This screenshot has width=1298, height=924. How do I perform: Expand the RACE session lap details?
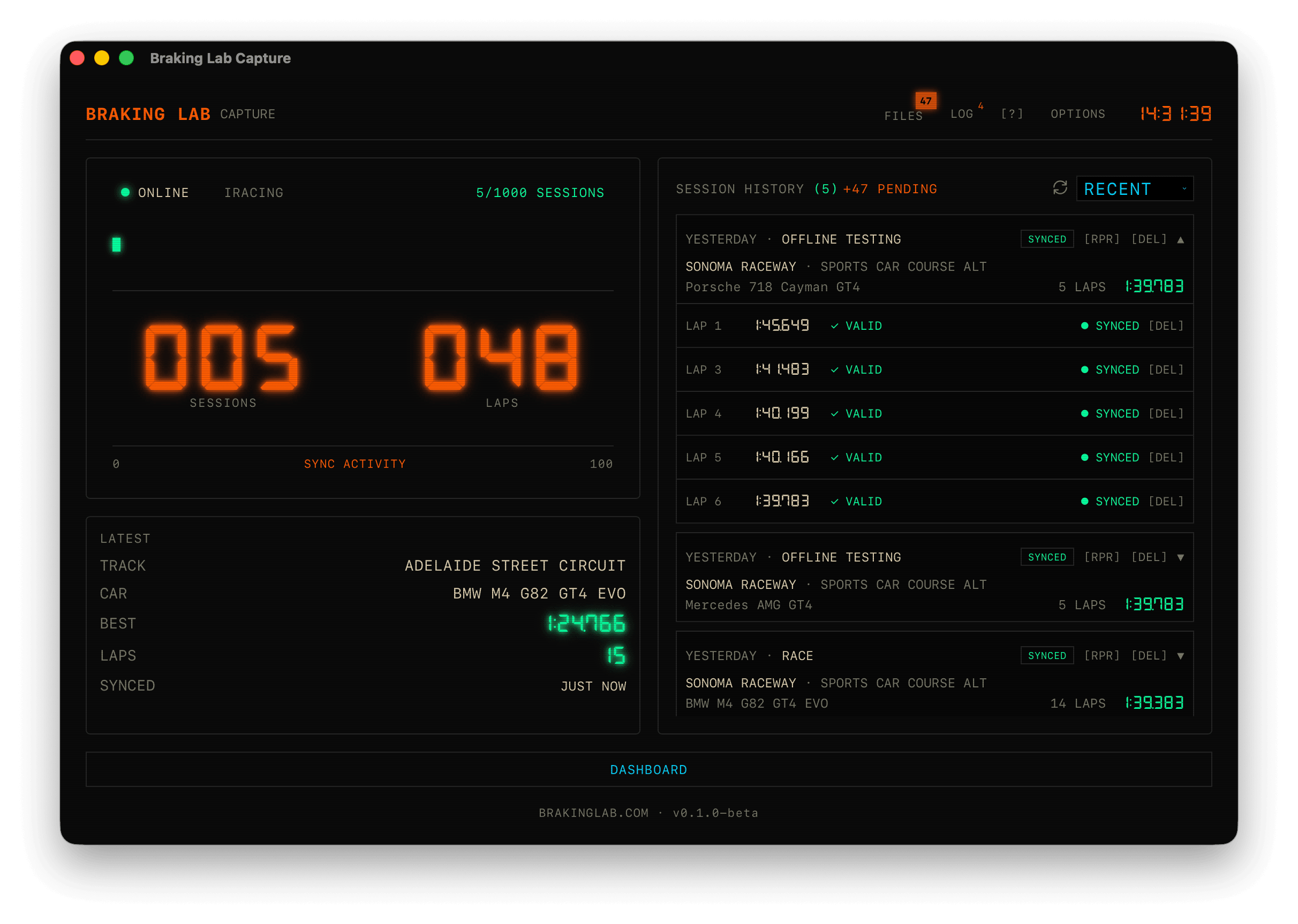1181,655
